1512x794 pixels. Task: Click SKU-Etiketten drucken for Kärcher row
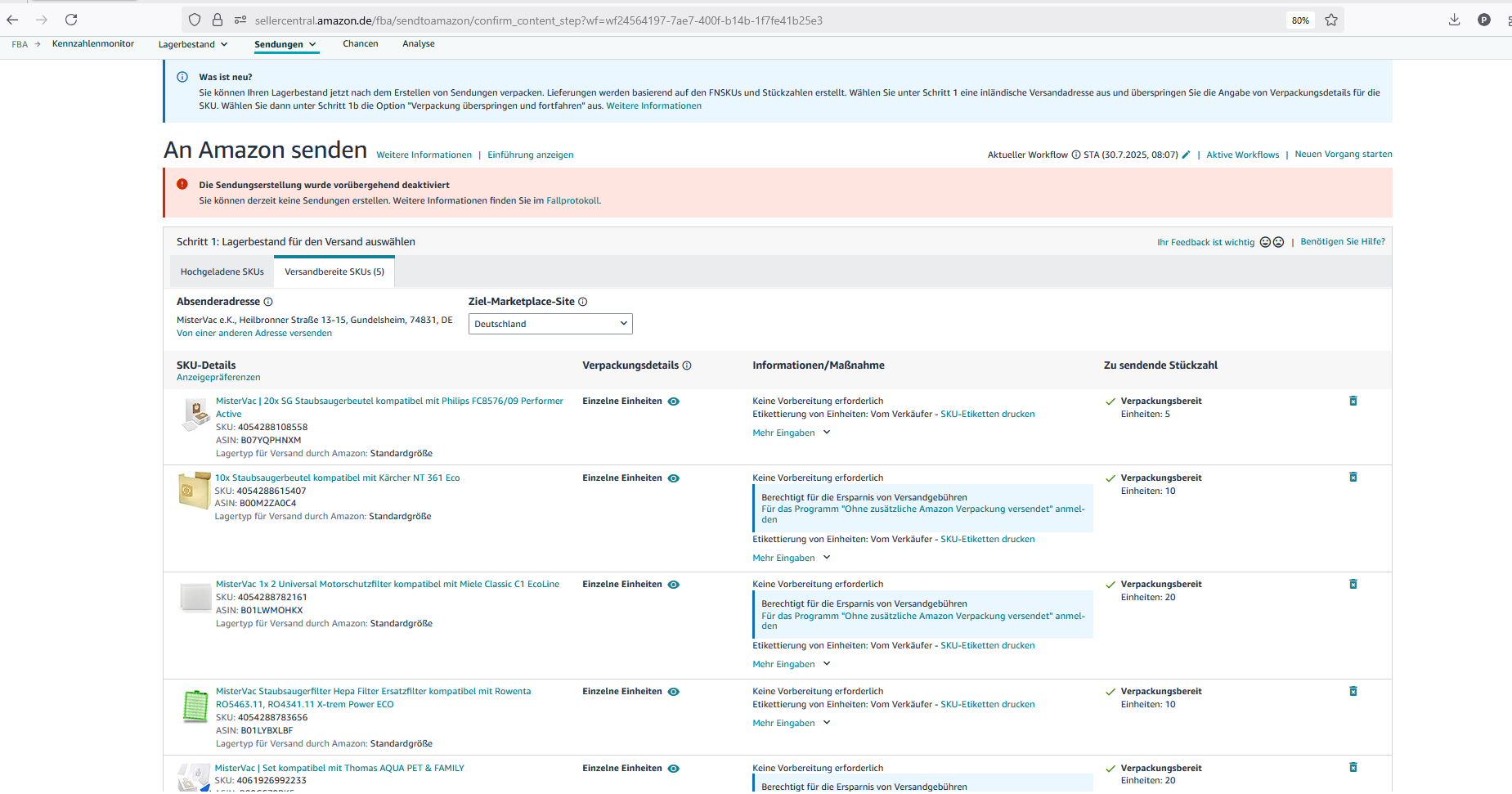988,540
